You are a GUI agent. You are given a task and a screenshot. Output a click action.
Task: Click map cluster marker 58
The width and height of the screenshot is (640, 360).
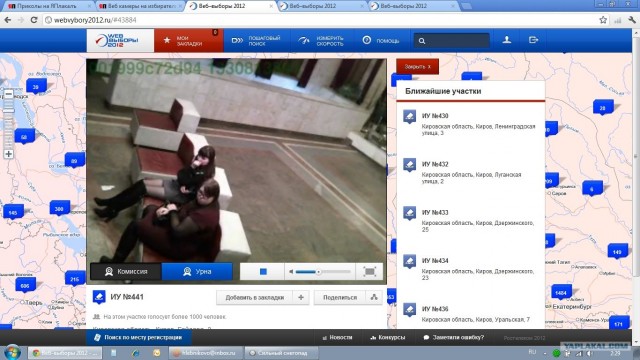24,137
